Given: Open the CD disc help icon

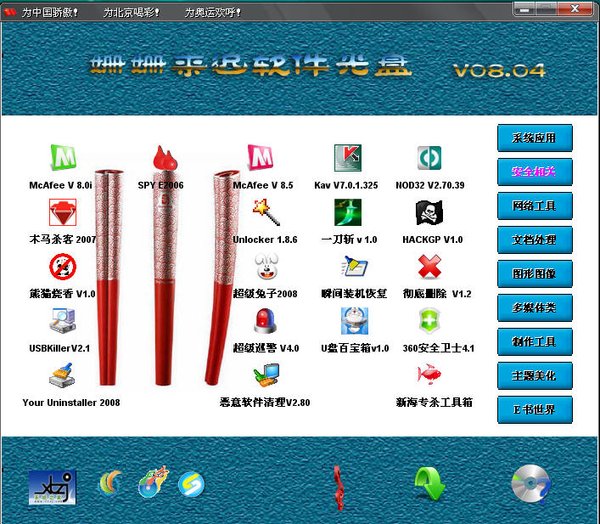Looking at the screenshot, I should (531, 484).
